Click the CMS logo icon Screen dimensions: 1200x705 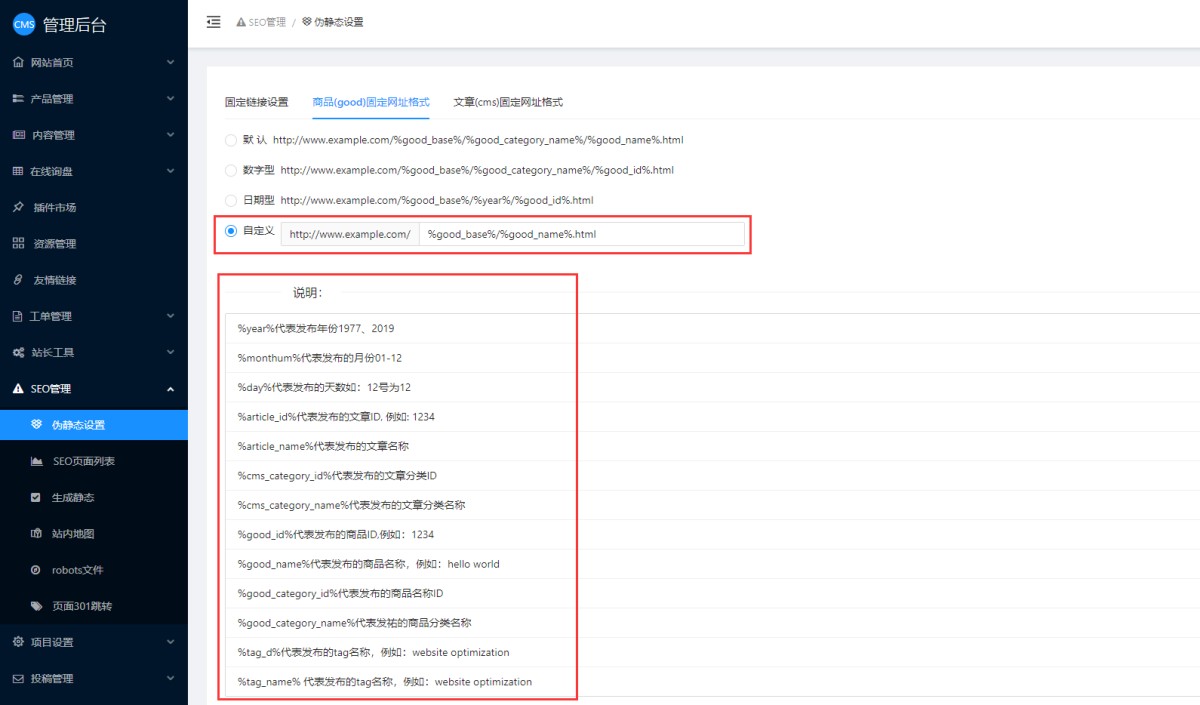click(23, 25)
